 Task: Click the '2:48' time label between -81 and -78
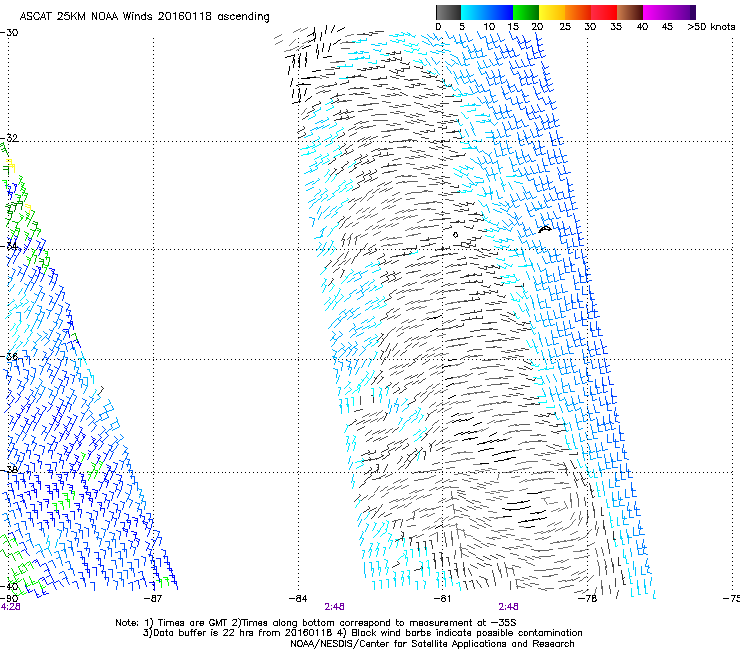(508, 607)
